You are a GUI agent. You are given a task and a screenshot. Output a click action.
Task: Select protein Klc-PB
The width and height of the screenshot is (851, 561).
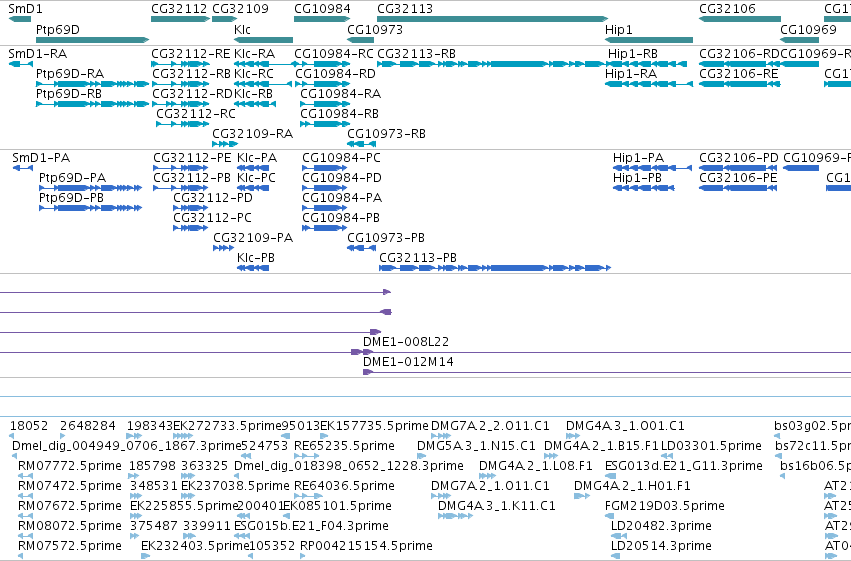coord(256,258)
